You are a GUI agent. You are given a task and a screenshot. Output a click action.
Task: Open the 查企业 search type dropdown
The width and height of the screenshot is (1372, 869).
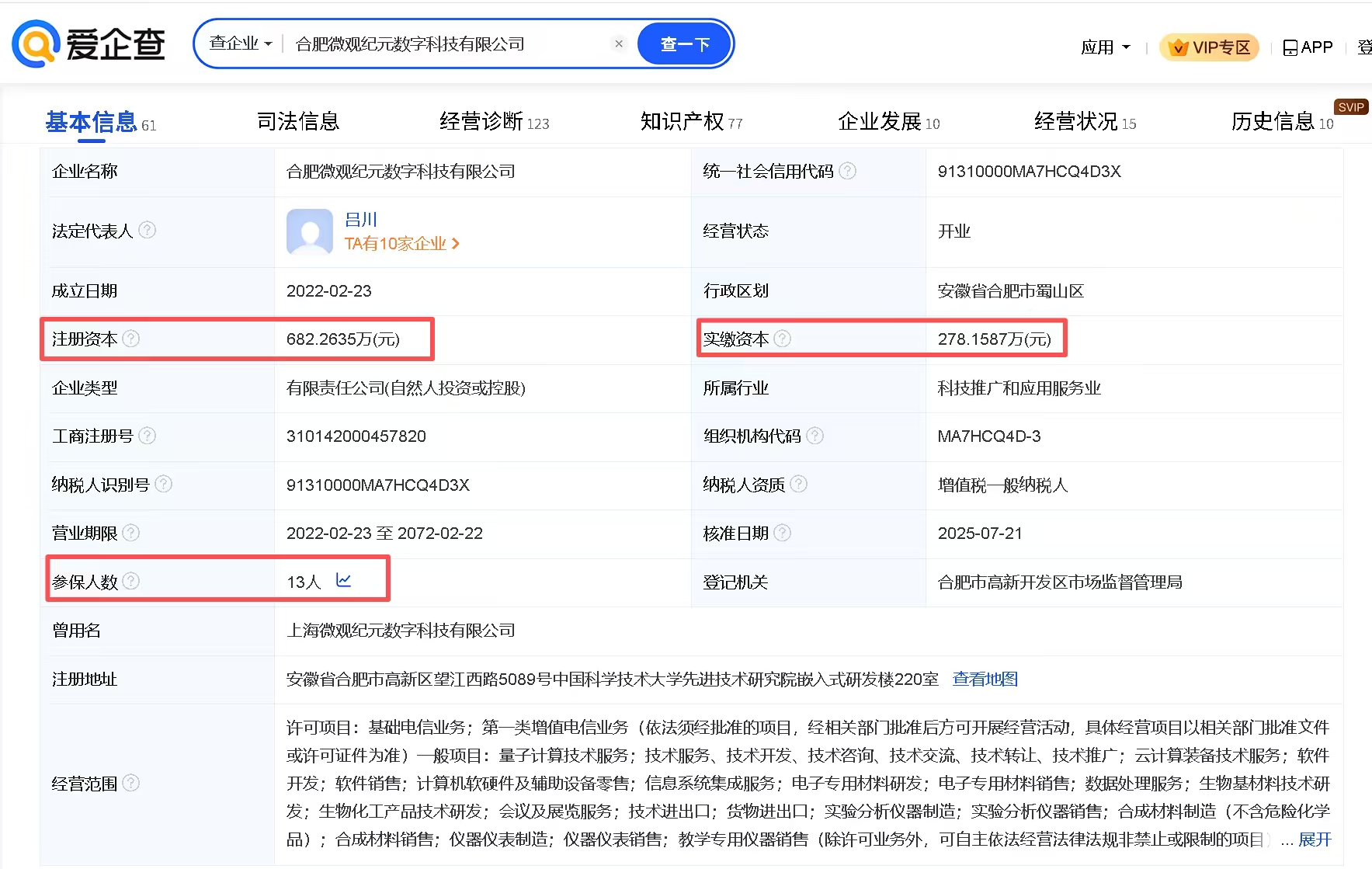click(x=241, y=43)
